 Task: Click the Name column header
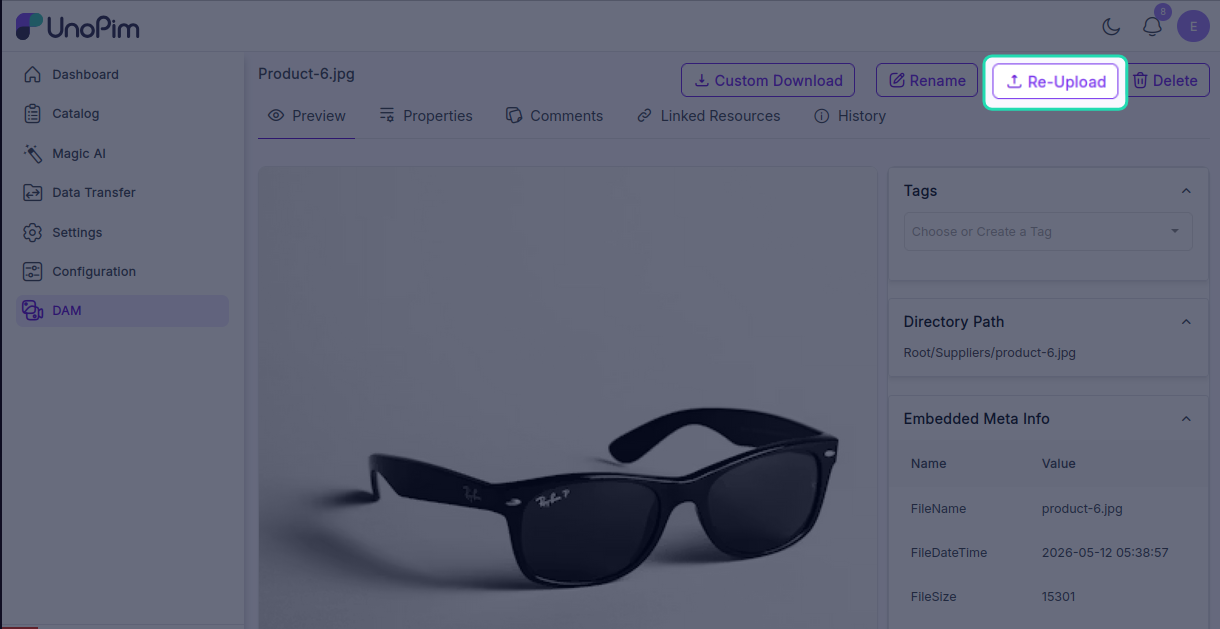tap(928, 464)
